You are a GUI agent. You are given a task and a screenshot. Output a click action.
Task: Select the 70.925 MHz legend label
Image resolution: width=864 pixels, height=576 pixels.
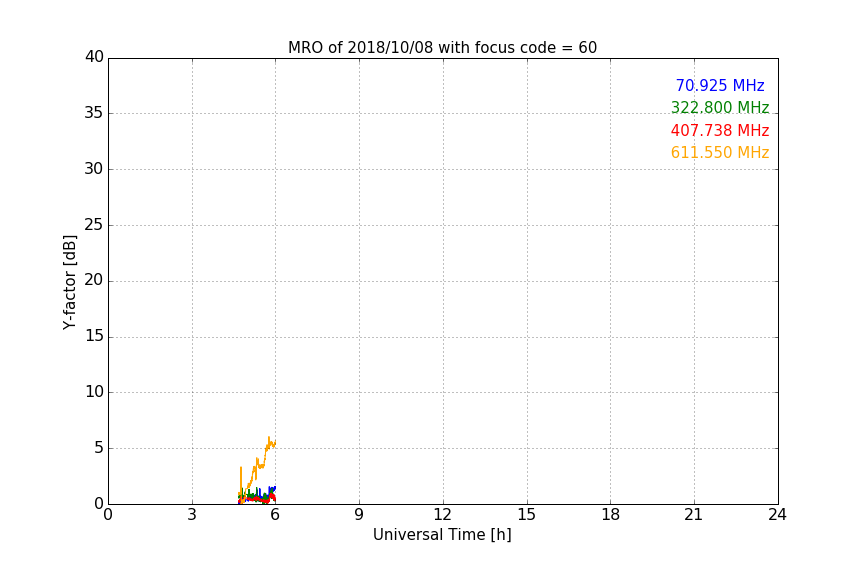(720, 86)
